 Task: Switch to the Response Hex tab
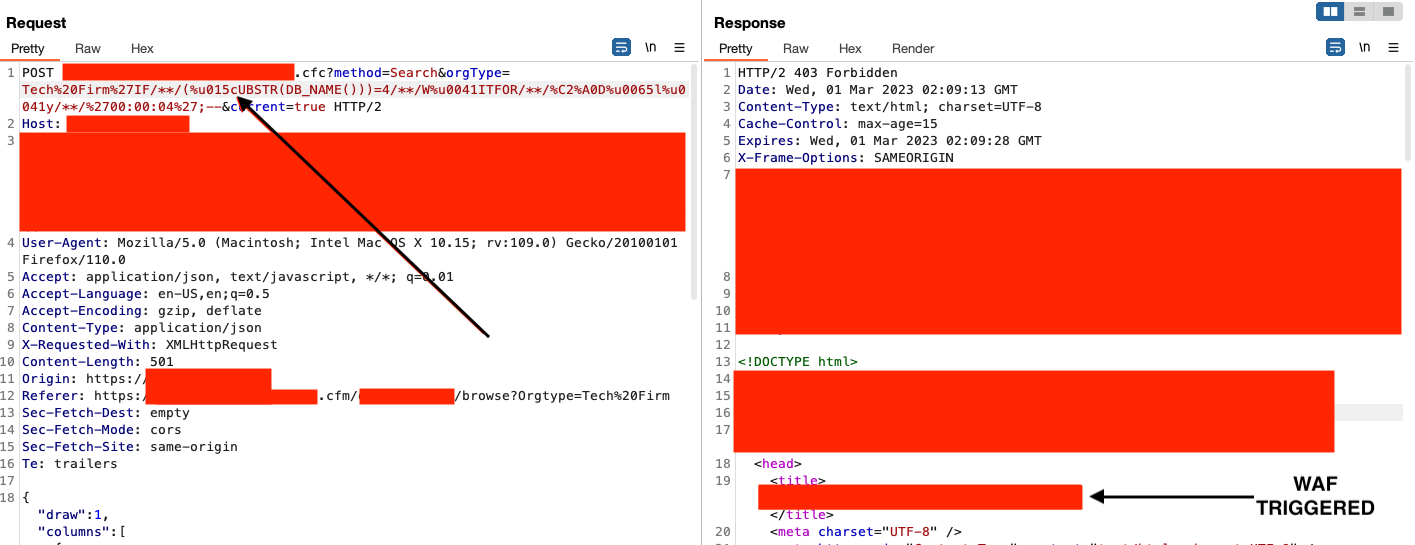tap(850, 48)
